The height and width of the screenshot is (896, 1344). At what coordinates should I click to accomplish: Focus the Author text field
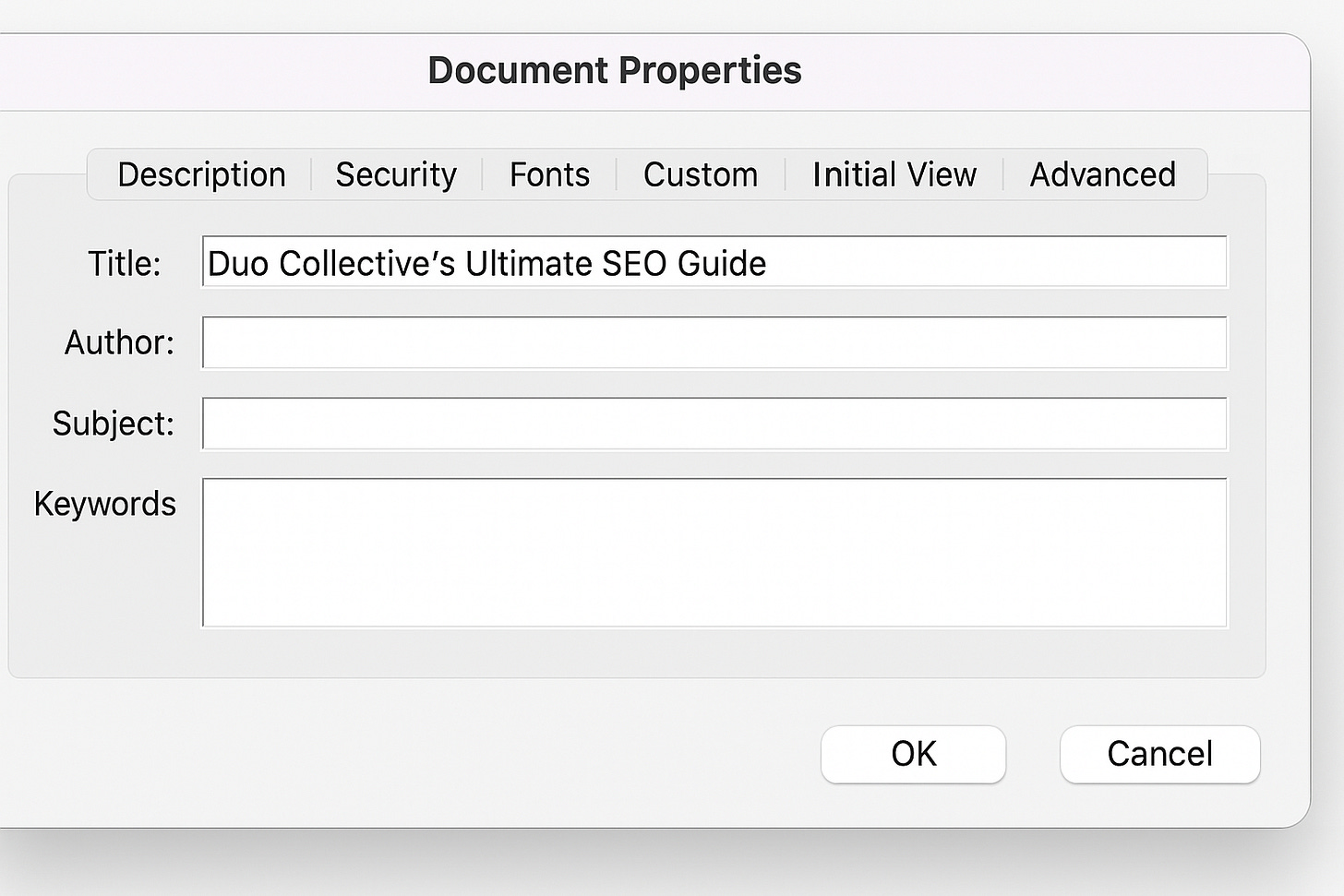pyautogui.click(x=714, y=342)
